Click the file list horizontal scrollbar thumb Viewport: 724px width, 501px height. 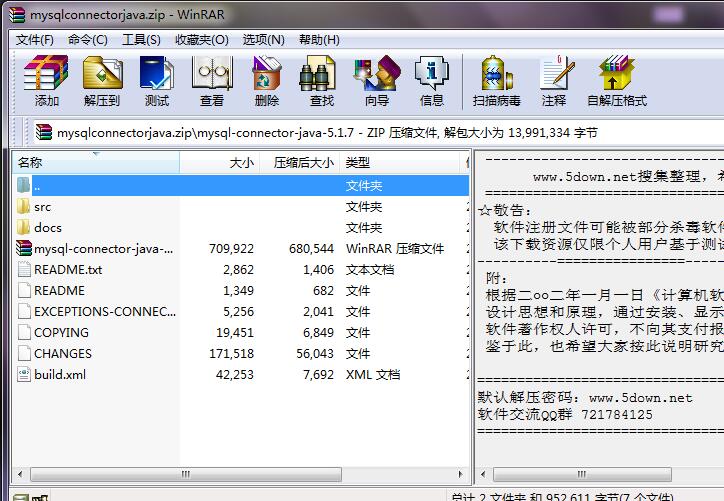tap(186, 474)
